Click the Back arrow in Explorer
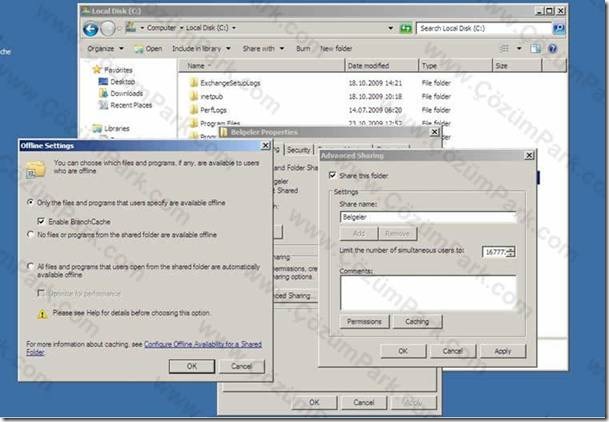The height and width of the screenshot is (422, 609). [90, 29]
